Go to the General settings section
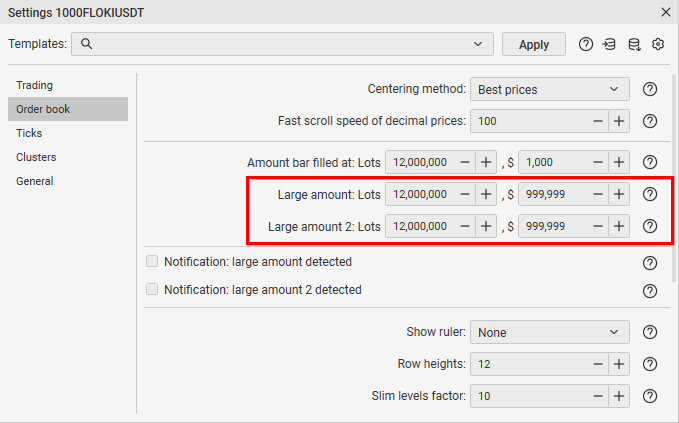The height and width of the screenshot is (423, 679). click(x=68, y=181)
